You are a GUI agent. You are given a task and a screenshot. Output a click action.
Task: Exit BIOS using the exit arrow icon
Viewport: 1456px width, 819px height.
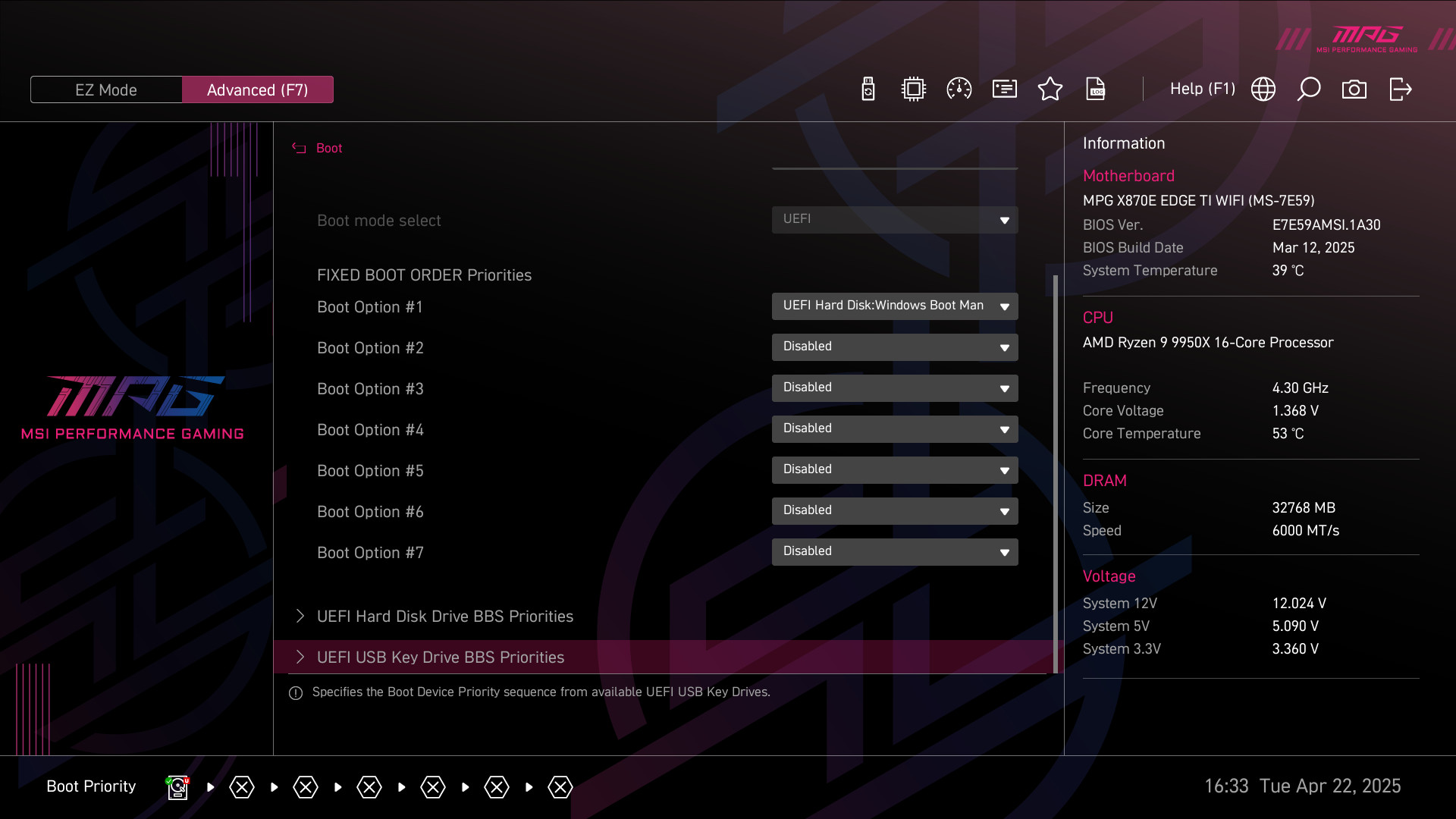tap(1400, 89)
